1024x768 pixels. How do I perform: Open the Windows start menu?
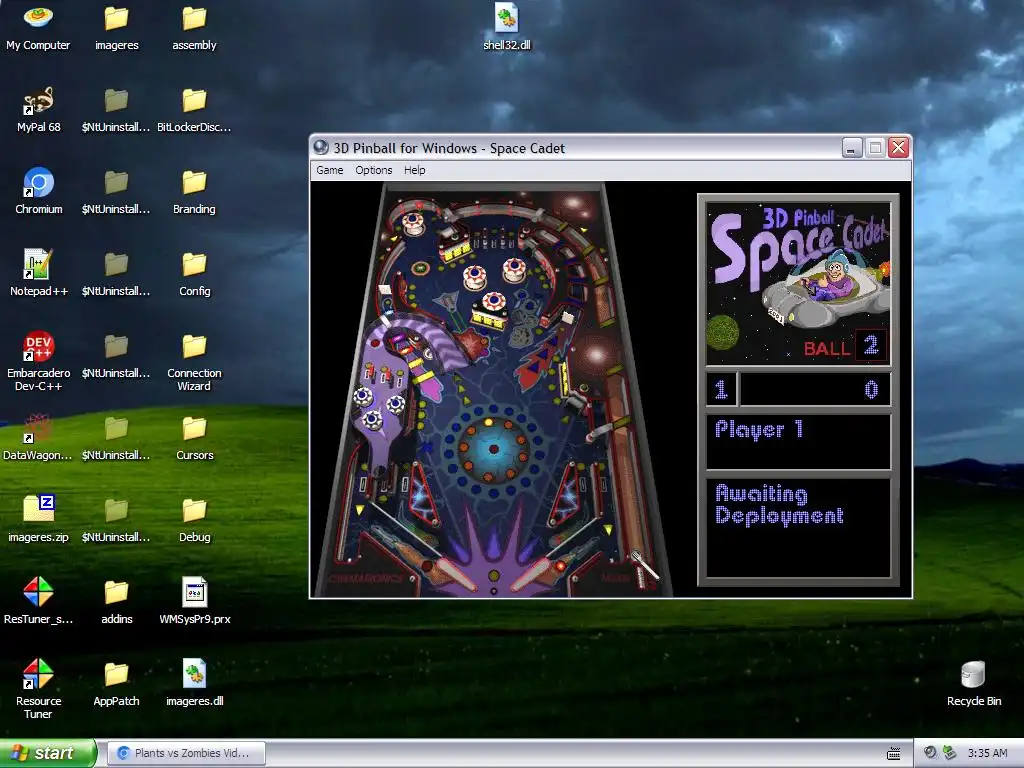[48, 753]
